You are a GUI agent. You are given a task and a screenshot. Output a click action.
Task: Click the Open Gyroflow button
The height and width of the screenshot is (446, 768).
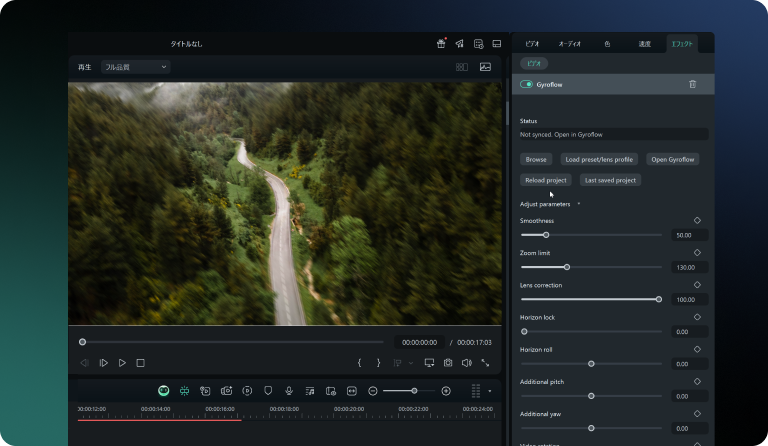pyautogui.click(x=672, y=160)
